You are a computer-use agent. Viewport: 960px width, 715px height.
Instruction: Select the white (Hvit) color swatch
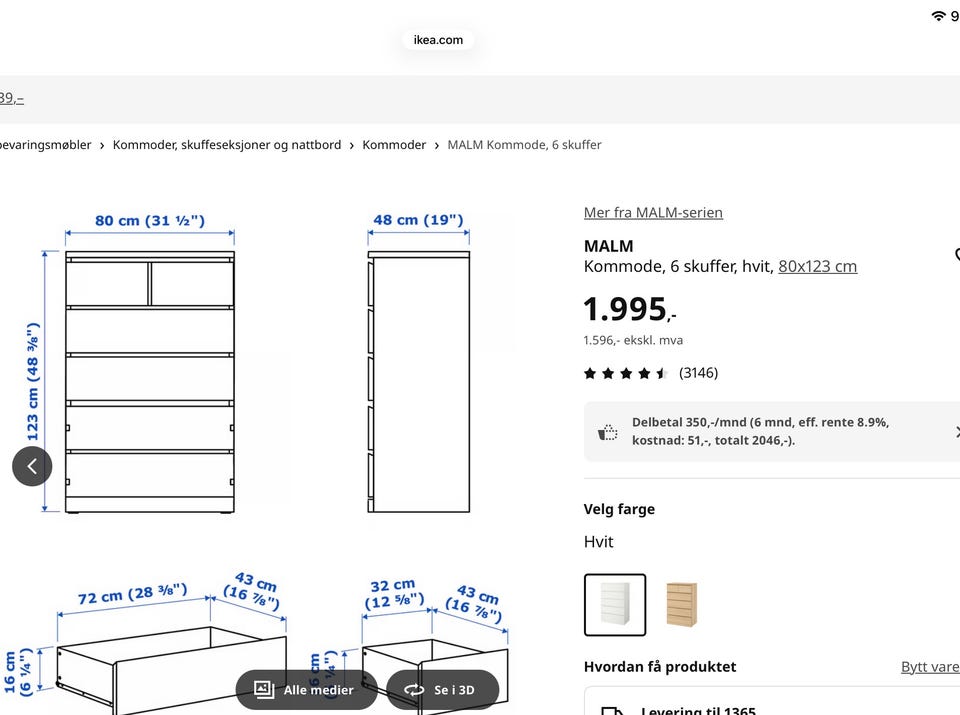coord(615,605)
